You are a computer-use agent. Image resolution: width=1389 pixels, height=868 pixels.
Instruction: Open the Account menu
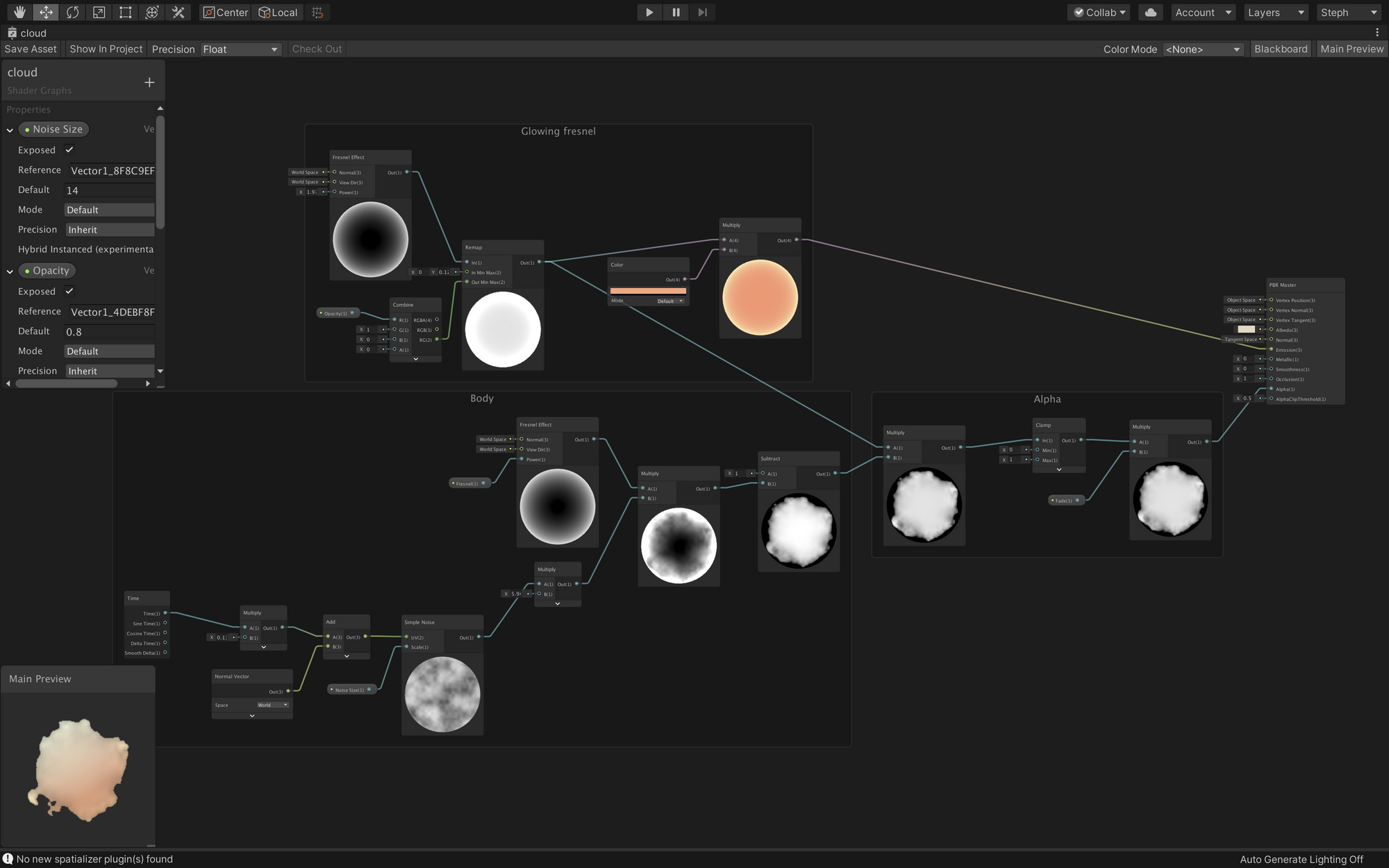pos(1203,12)
